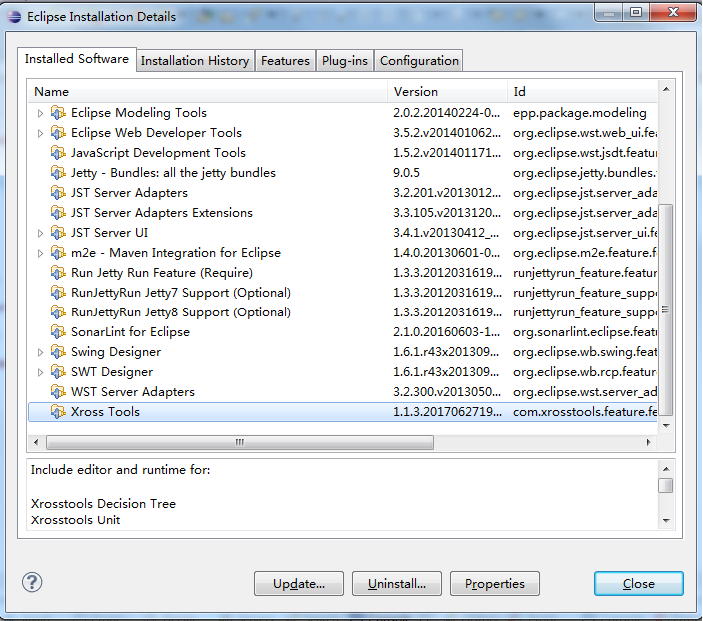Click version 2.1.0.20160603-1... cell
The image size is (703, 621).
pos(447,332)
